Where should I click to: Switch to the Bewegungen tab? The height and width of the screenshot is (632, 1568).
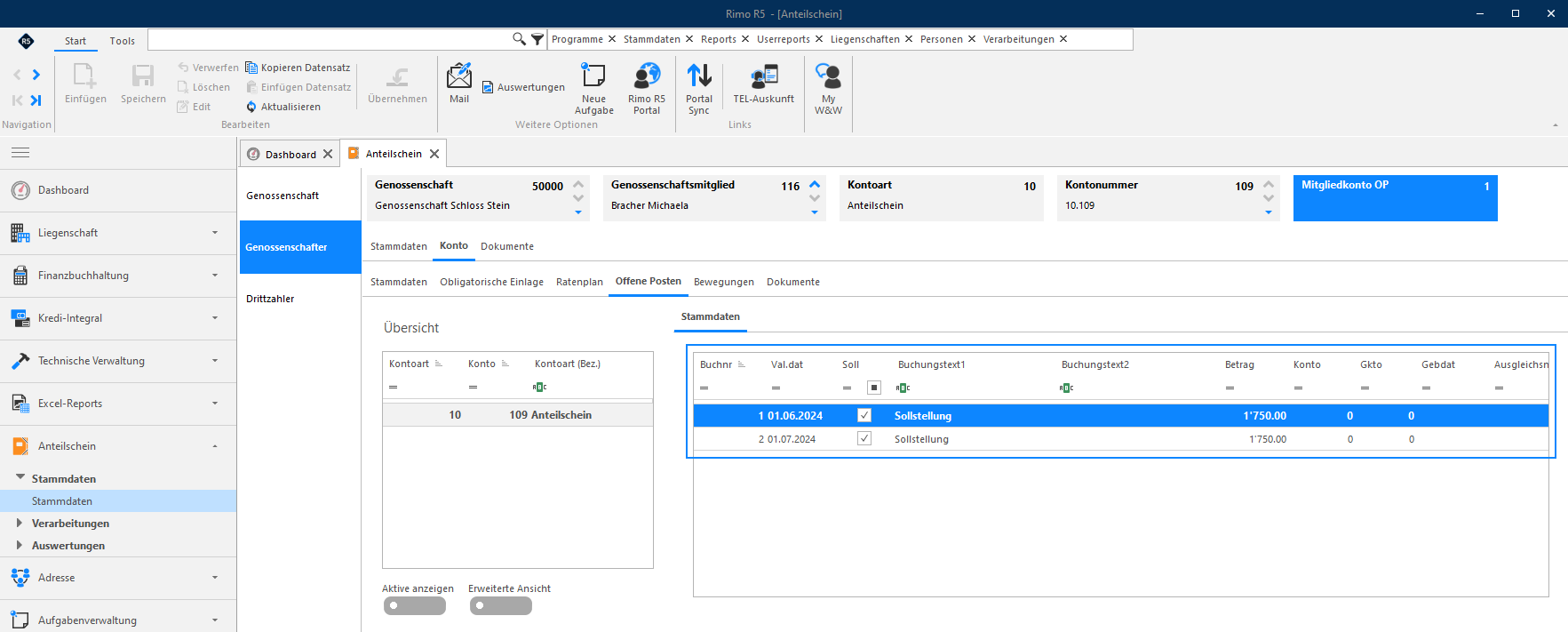point(723,282)
